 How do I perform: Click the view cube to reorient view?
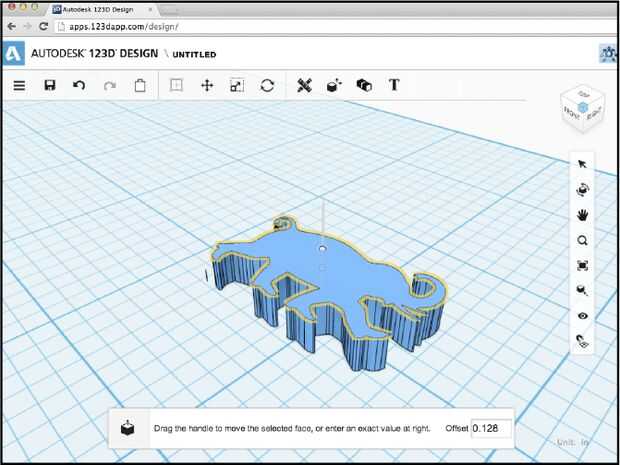click(x=582, y=108)
